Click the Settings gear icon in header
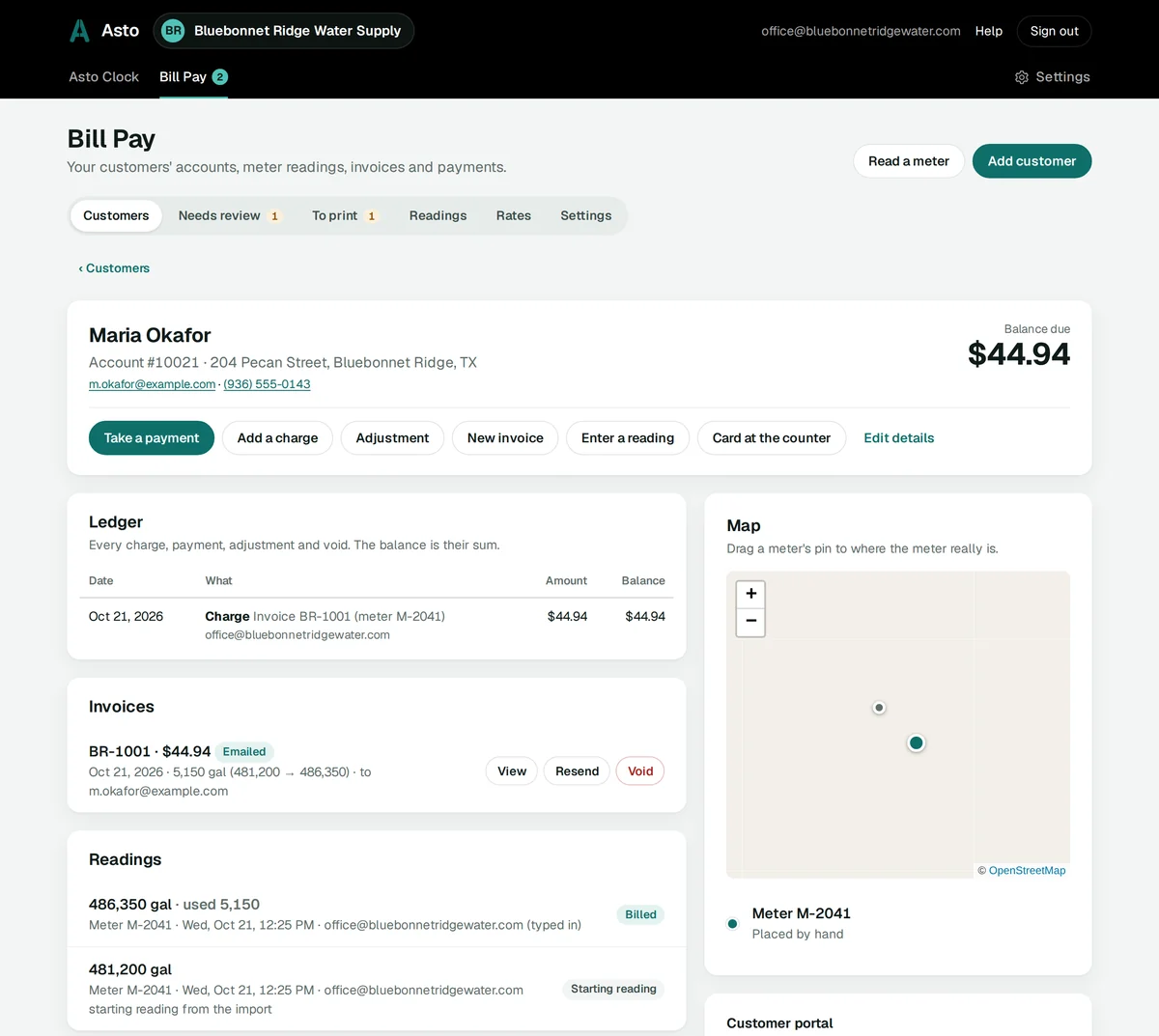 pyautogui.click(x=1022, y=77)
